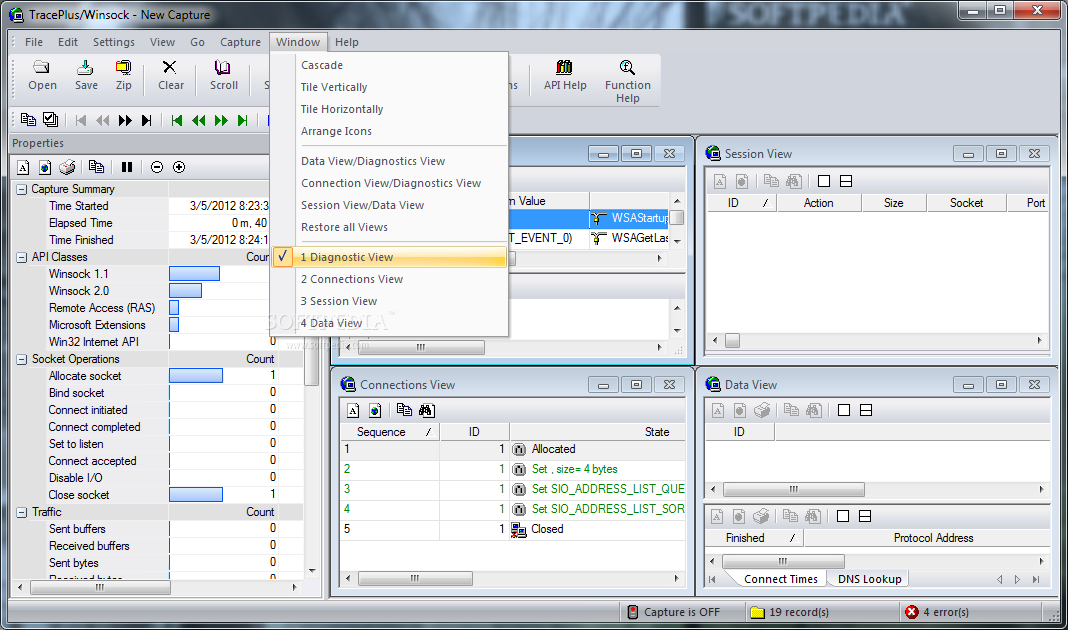Image resolution: width=1068 pixels, height=630 pixels.
Task: Click the Connections View horizontal scrollbar thumb
Action: point(415,578)
